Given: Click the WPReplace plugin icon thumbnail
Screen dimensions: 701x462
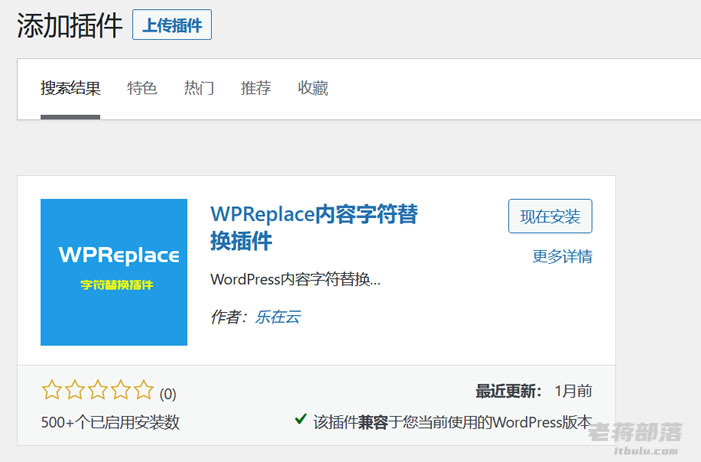Looking at the screenshot, I should click(x=114, y=272).
